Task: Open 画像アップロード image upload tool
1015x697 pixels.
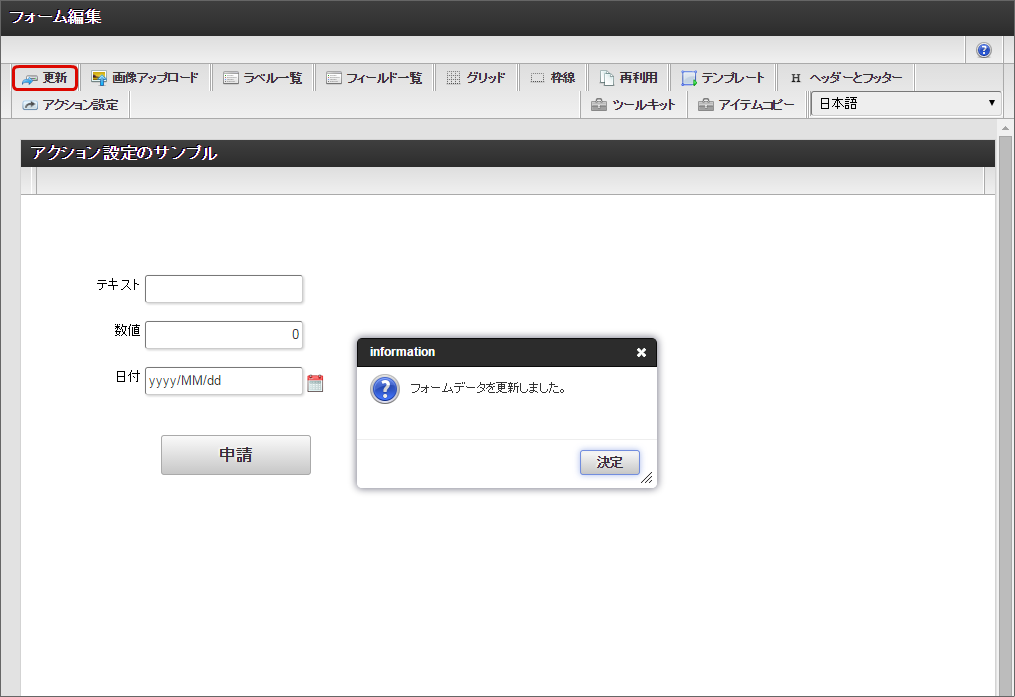Action: point(145,78)
